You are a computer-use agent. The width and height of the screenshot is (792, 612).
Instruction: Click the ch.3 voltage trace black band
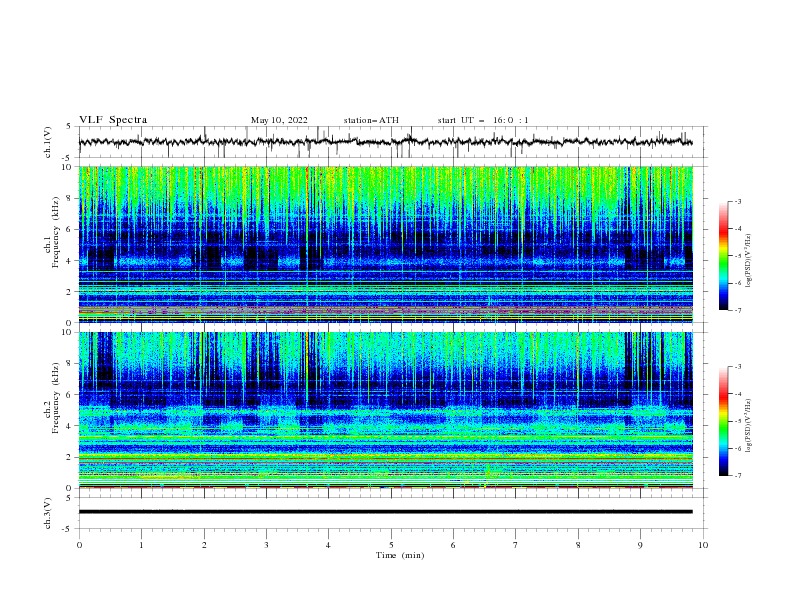click(x=386, y=512)
